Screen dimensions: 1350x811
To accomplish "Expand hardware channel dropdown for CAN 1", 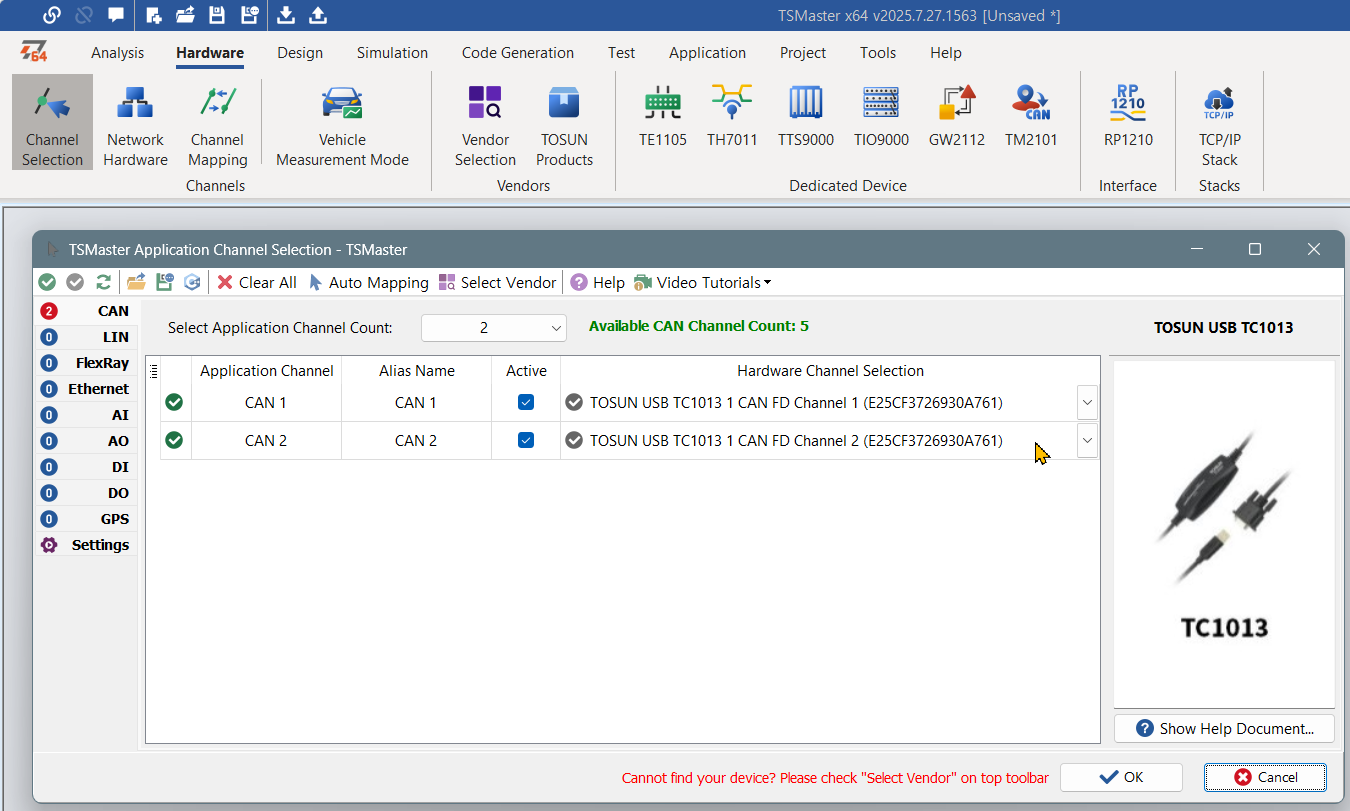I will 1088,403.
